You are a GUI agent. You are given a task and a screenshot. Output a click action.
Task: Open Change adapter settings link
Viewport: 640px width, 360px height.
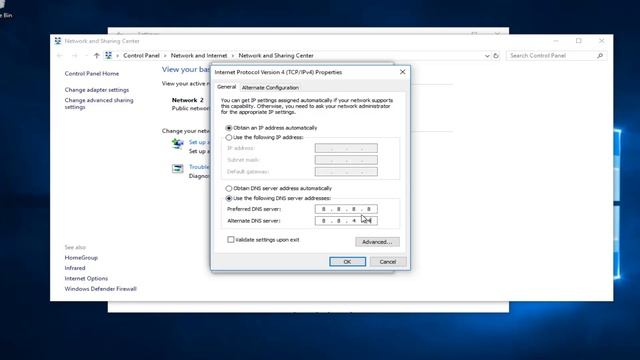97,90
